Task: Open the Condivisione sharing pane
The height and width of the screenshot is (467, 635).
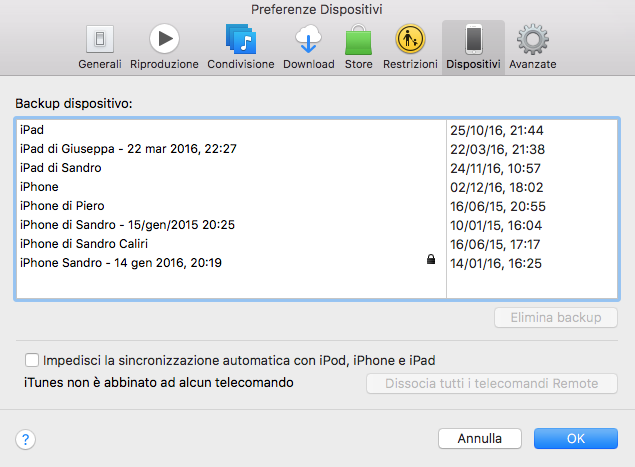Action: click(x=241, y=47)
